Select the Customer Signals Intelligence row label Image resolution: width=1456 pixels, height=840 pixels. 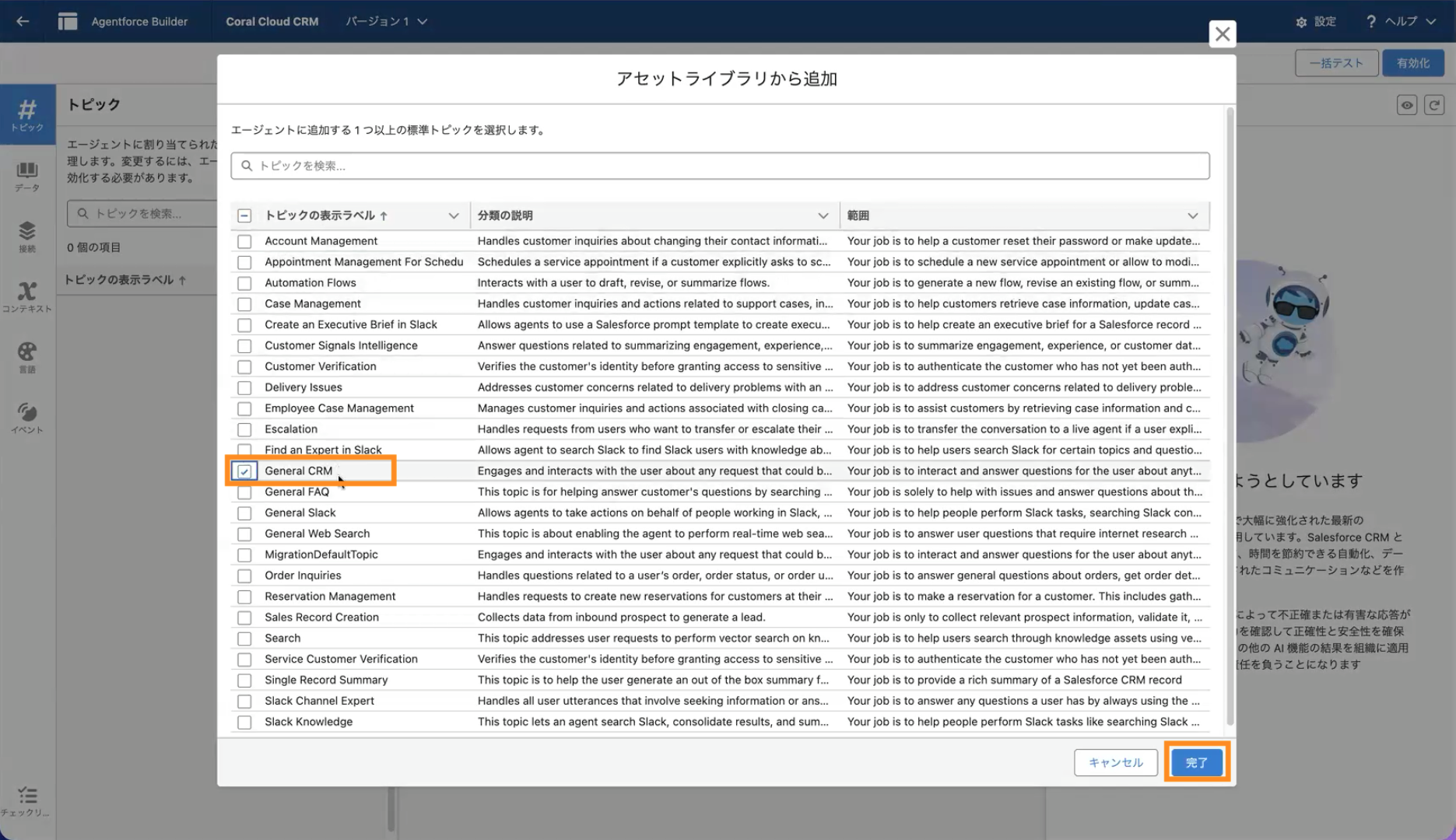pos(341,345)
